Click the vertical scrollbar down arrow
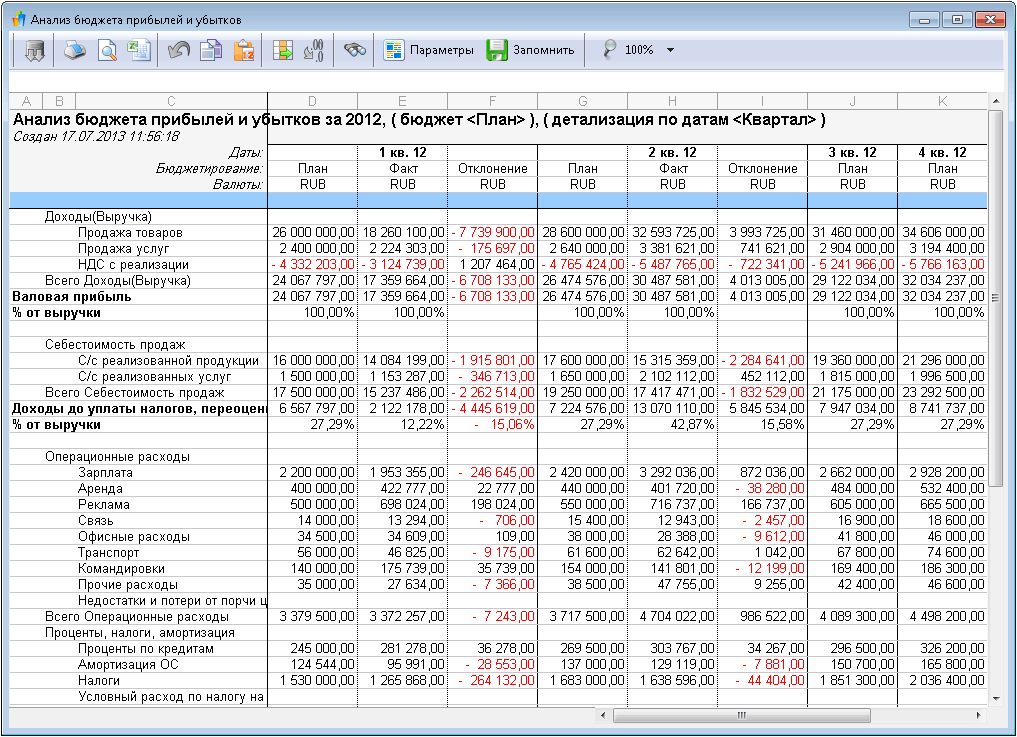Image resolution: width=1017 pixels, height=737 pixels. click(995, 697)
